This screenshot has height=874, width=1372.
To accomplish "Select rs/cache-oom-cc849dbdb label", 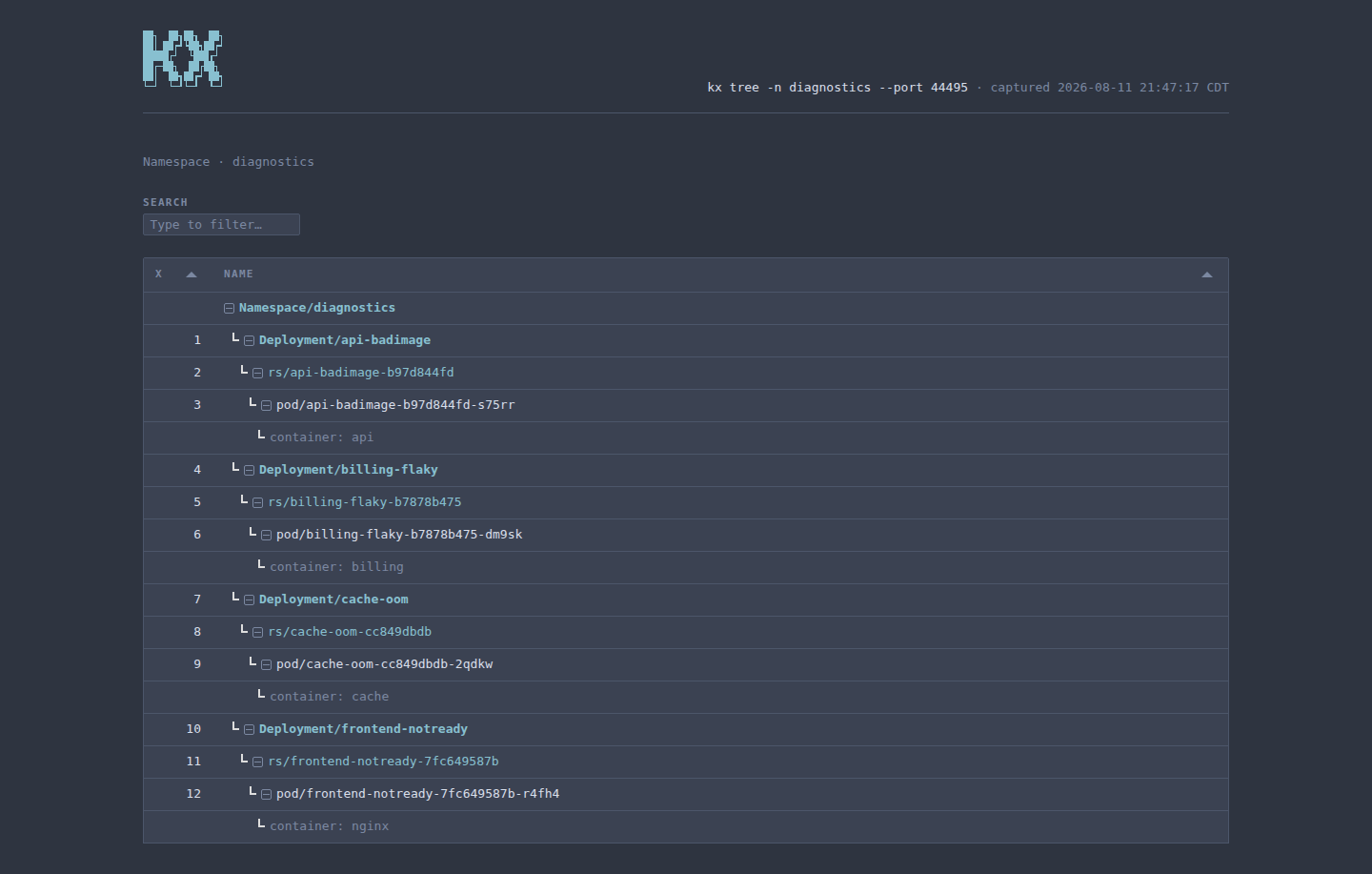I will pyautogui.click(x=350, y=632).
